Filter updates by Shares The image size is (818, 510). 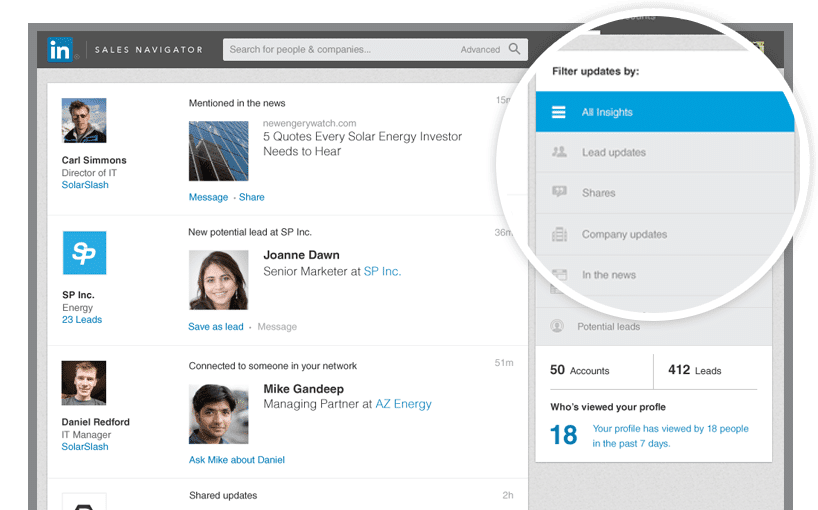tap(665, 193)
